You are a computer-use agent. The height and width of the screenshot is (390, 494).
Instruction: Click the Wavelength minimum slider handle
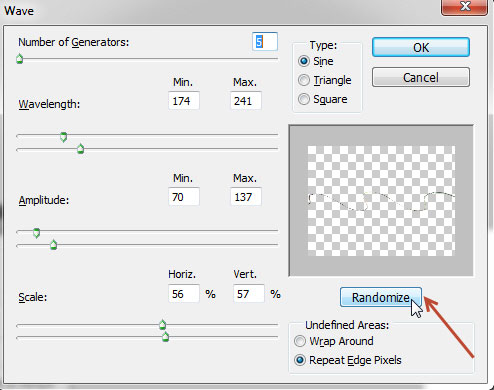pyautogui.click(x=63, y=137)
